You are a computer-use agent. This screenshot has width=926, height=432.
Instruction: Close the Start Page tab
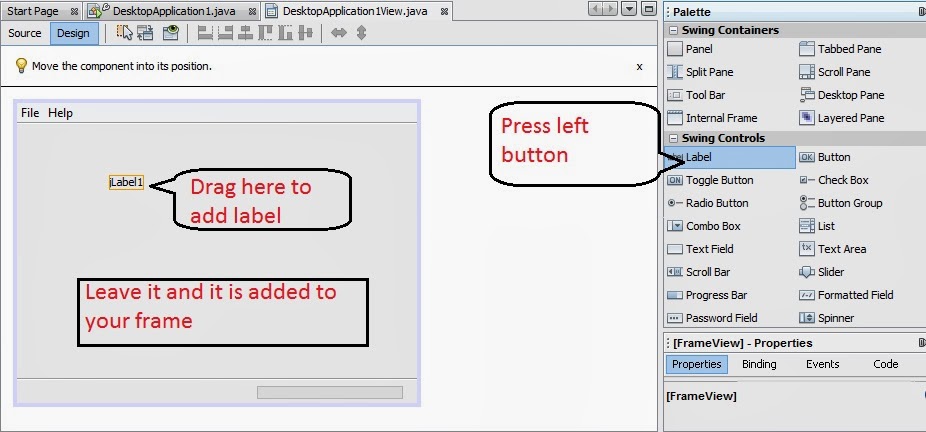point(74,11)
